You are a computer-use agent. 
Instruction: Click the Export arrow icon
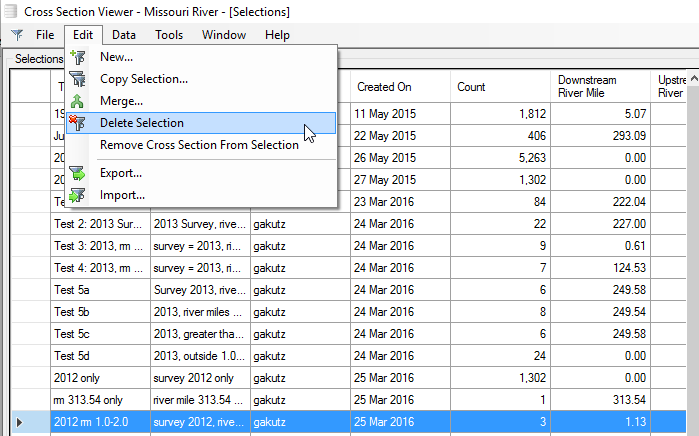(x=78, y=173)
